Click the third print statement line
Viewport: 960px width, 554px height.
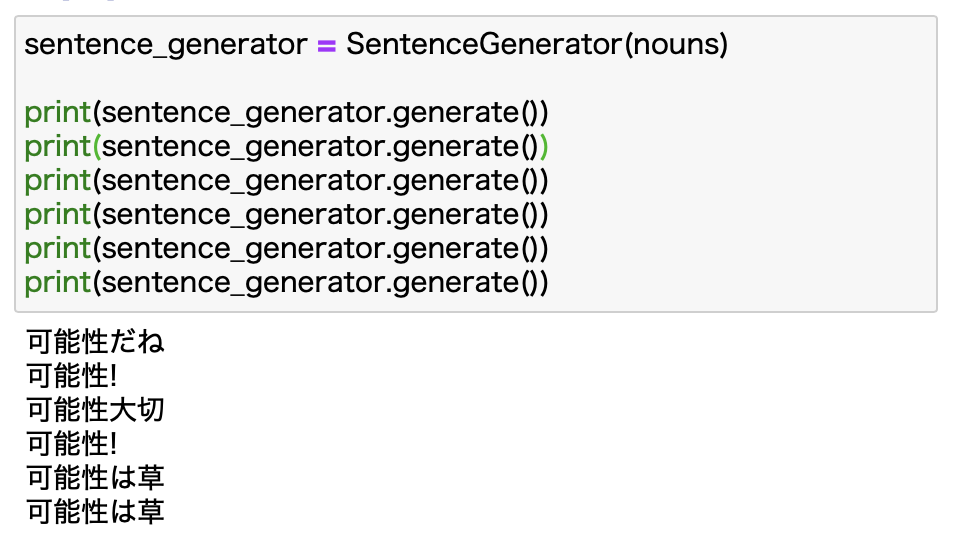[x=286, y=181]
